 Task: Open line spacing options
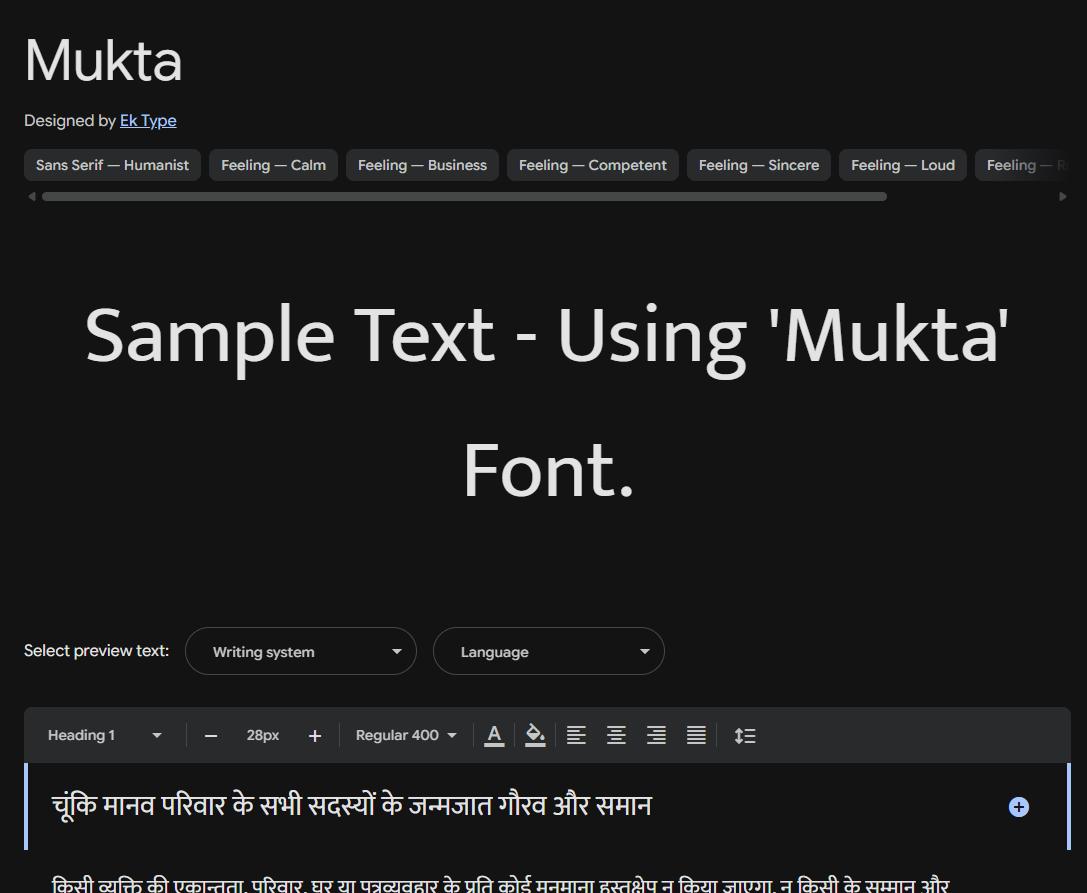(745, 736)
